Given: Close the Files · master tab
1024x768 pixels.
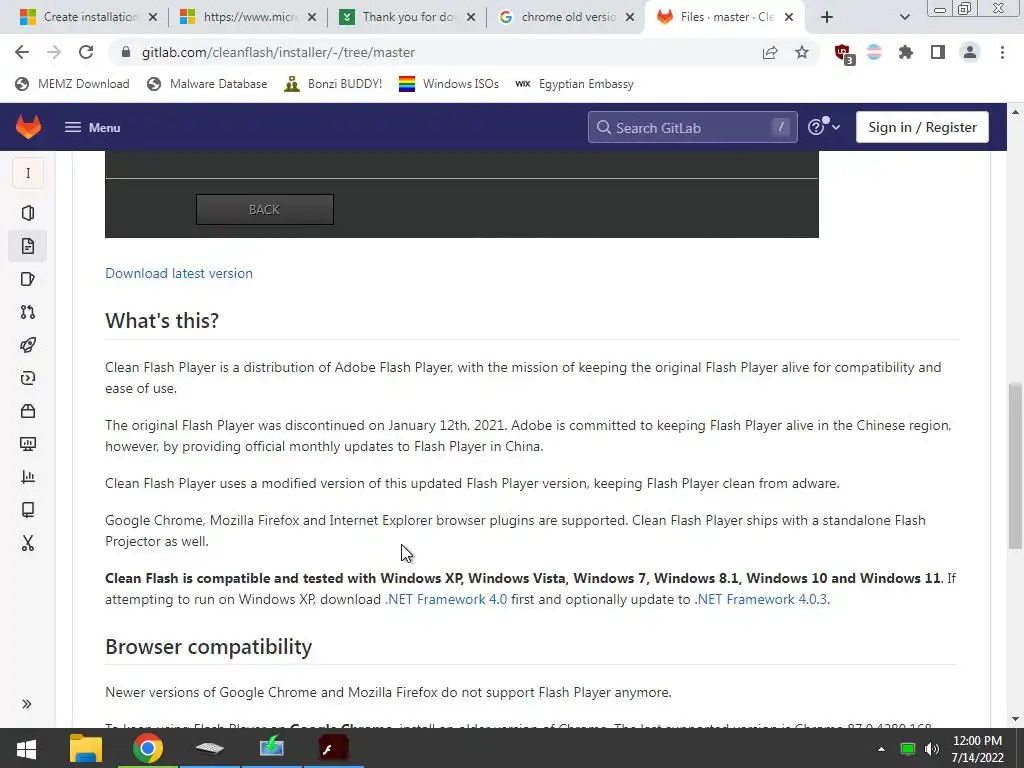Looking at the screenshot, I should pos(789,17).
